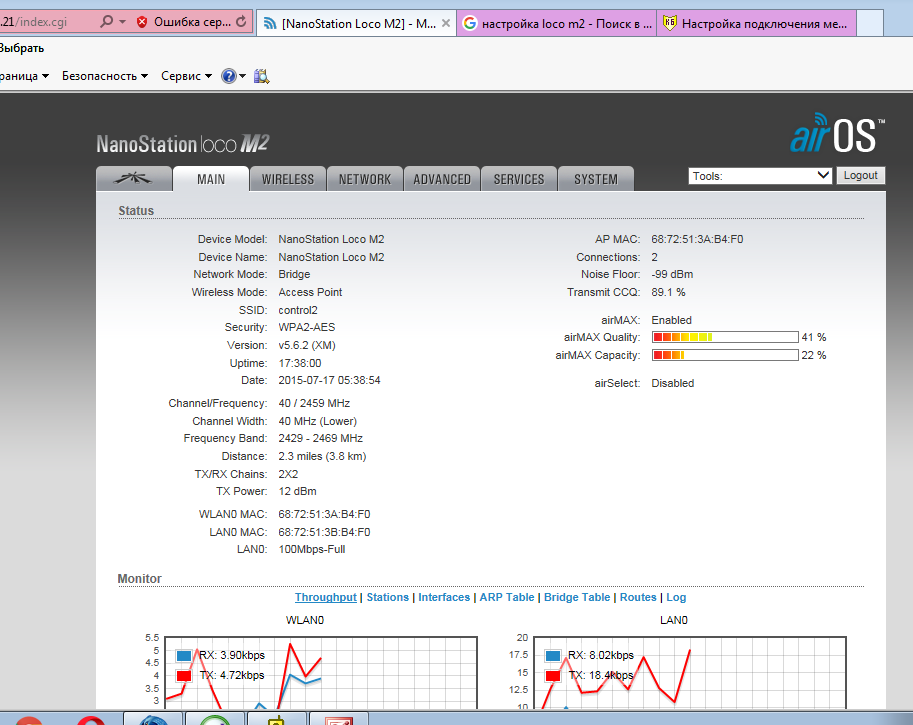The height and width of the screenshot is (725, 913).
Task: Open the Bridge Table link
Action: [577, 597]
